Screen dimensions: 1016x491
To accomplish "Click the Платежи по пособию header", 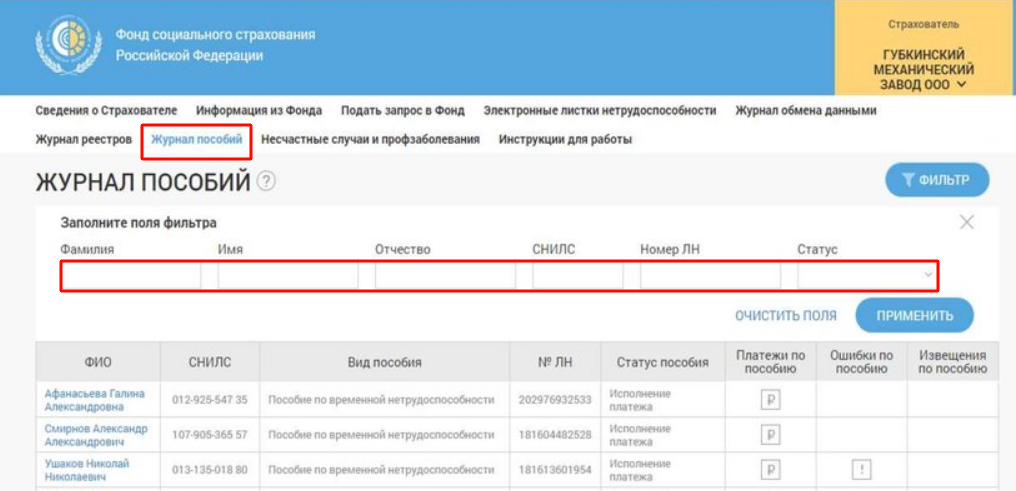I will pyautogui.click(x=770, y=362).
